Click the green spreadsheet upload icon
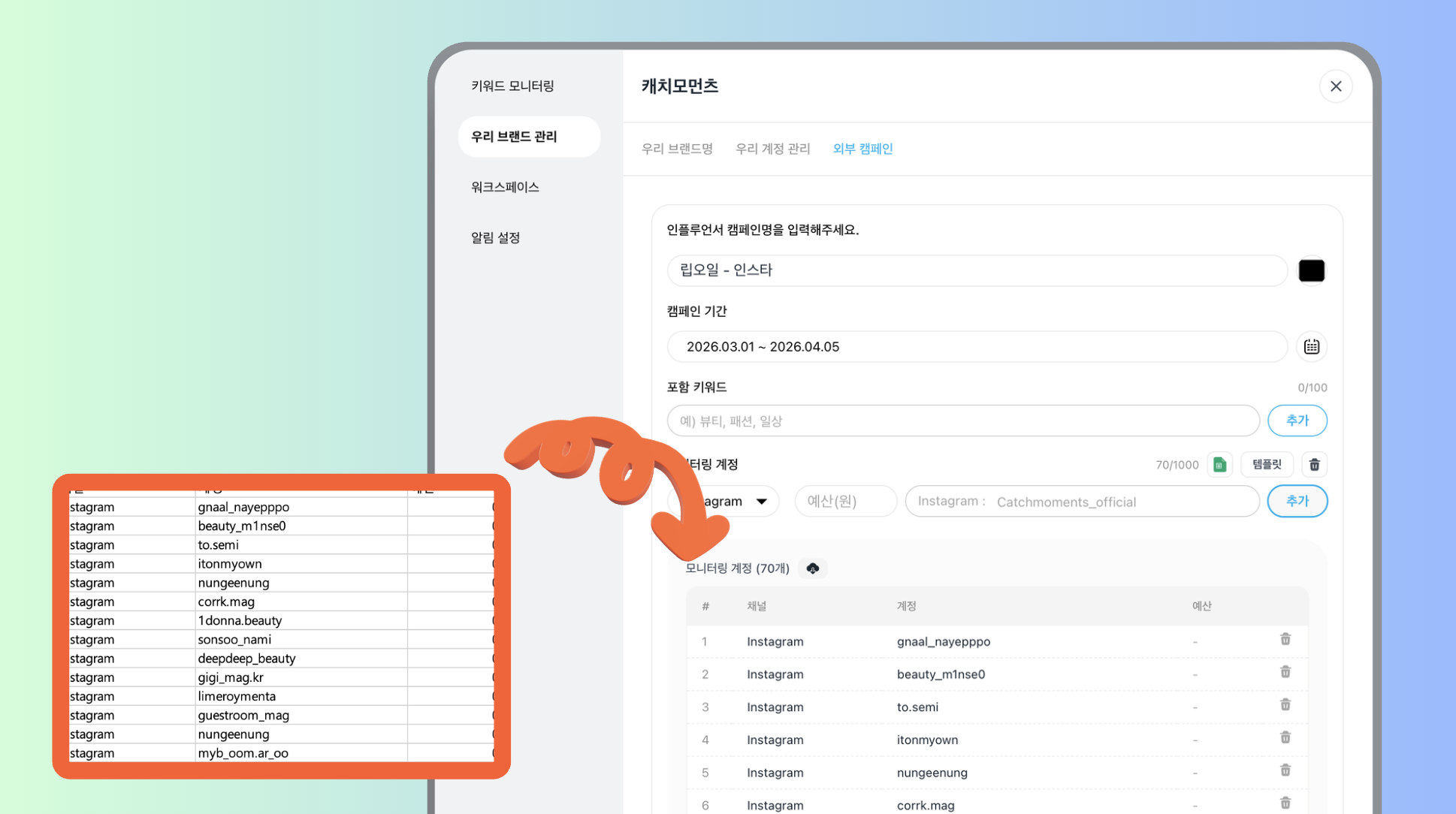Viewport: 1456px width, 814px height. click(x=1219, y=465)
